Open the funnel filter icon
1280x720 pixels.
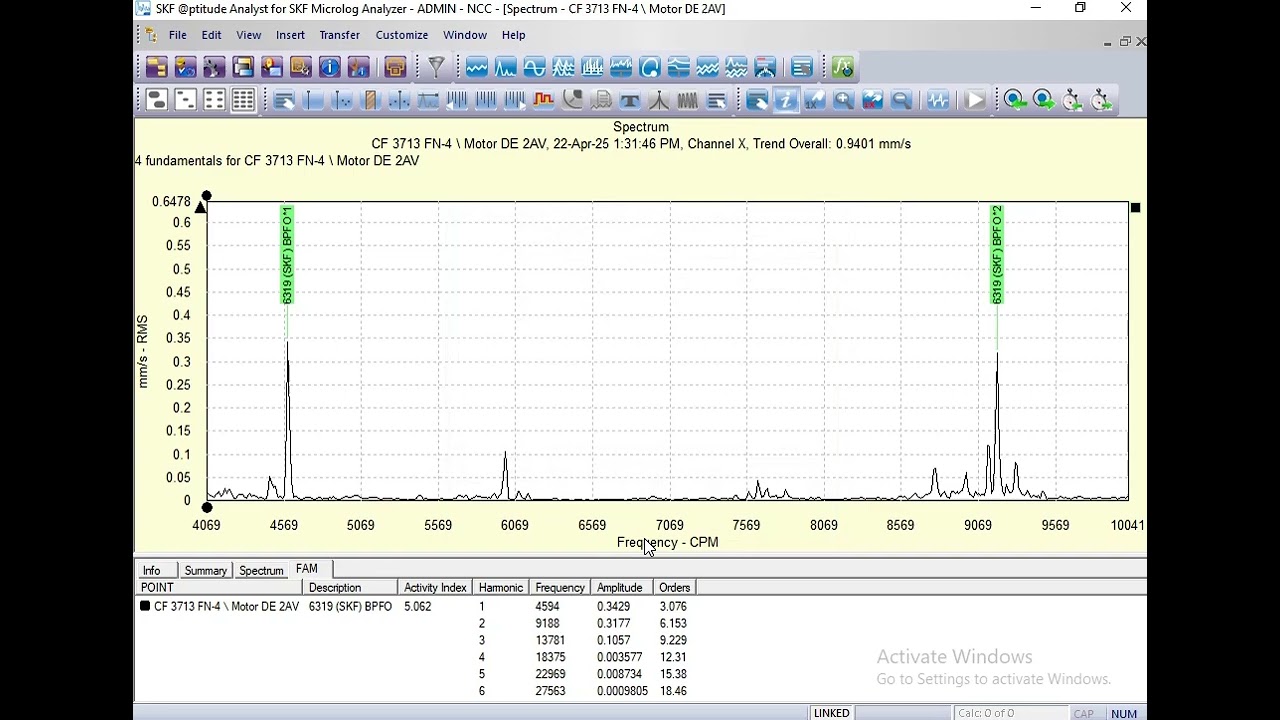pos(436,68)
